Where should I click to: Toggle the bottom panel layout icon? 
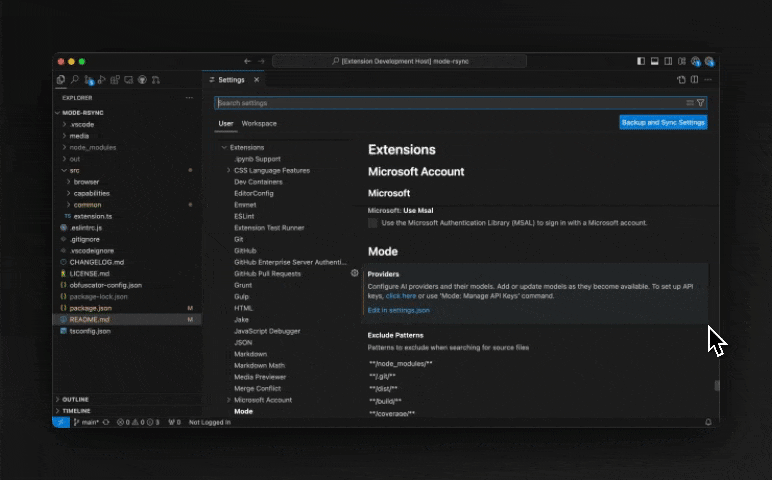pos(654,62)
